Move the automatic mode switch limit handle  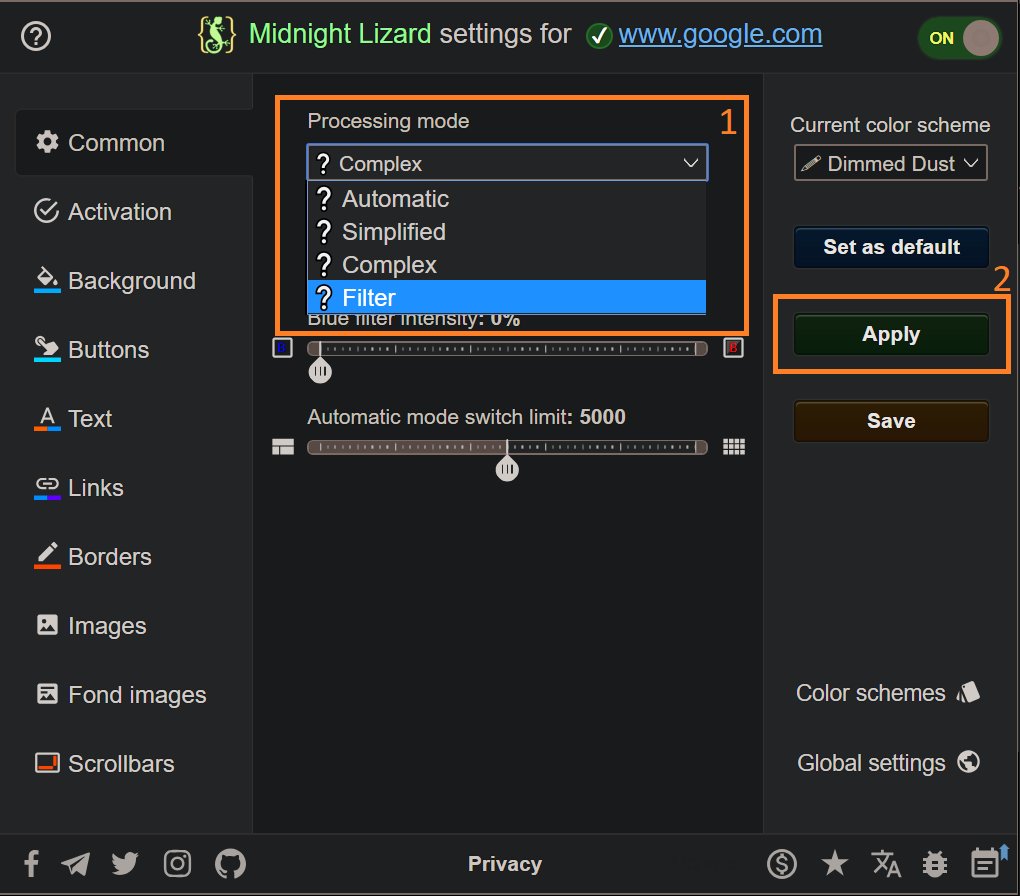(x=507, y=468)
